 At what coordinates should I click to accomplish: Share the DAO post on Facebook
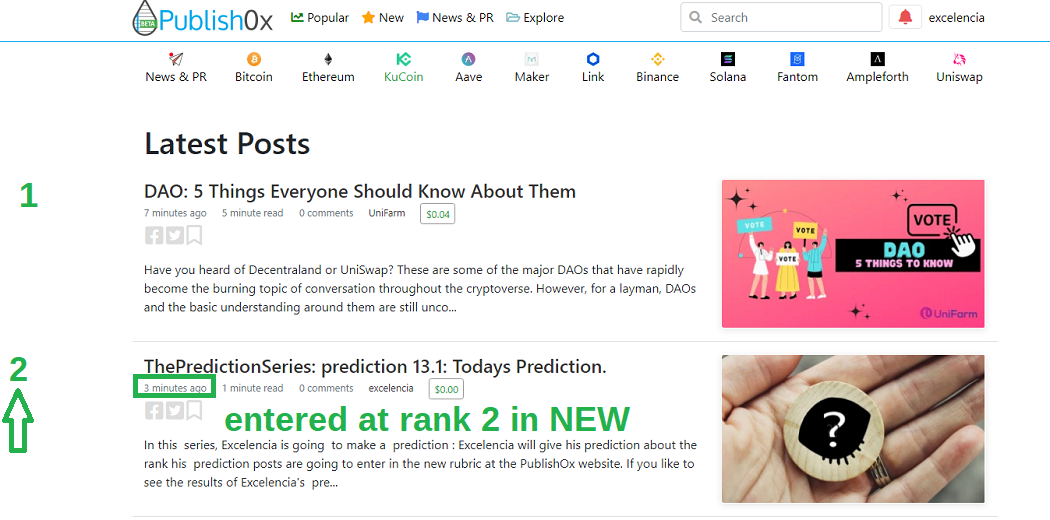coord(154,236)
